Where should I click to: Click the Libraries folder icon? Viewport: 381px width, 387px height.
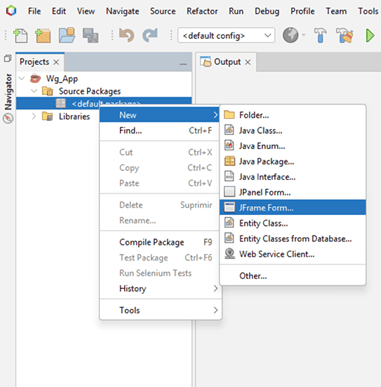coord(47,116)
